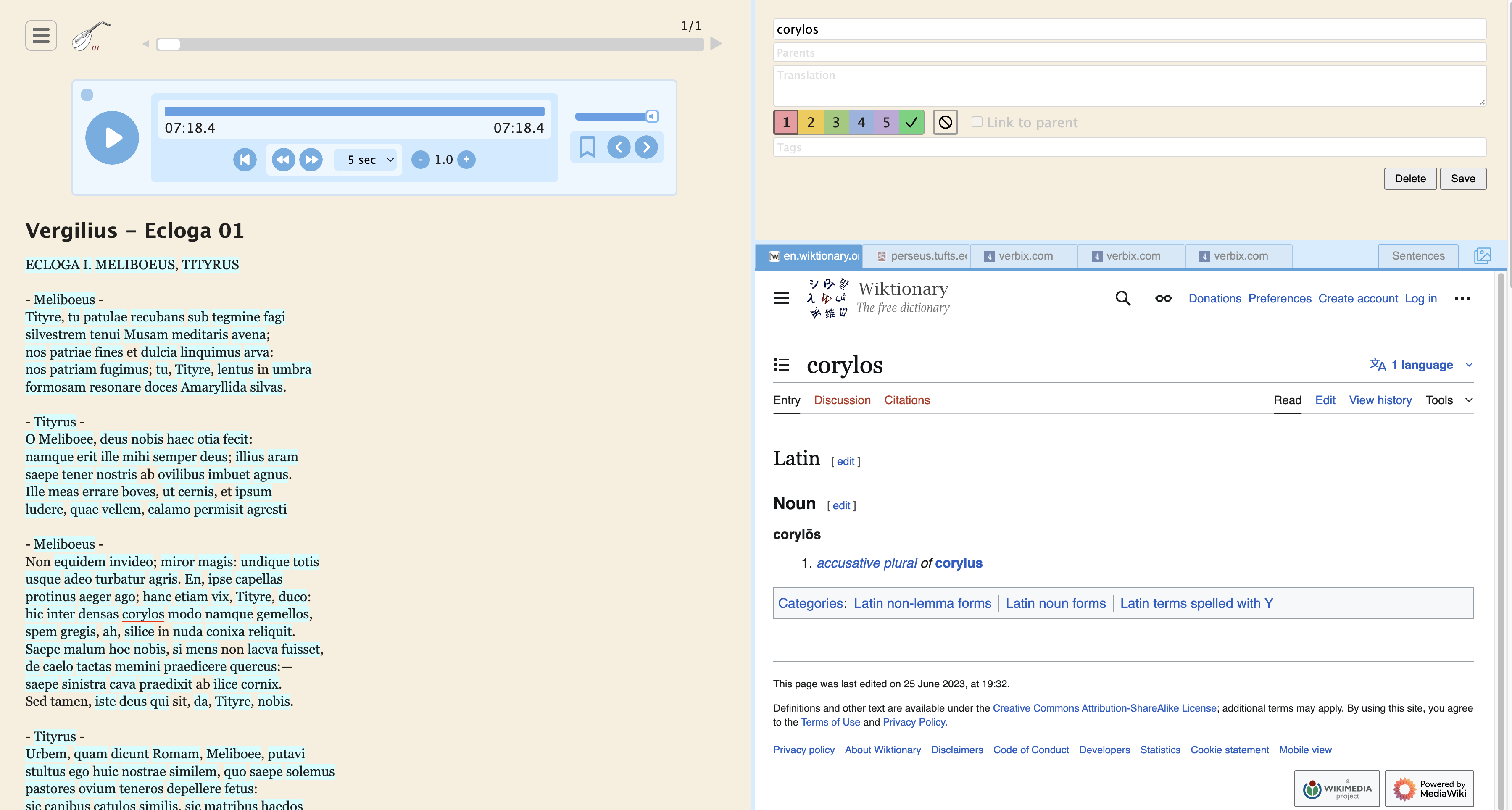Click Create account link
Image resolution: width=1512 pixels, height=810 pixels.
point(1358,299)
